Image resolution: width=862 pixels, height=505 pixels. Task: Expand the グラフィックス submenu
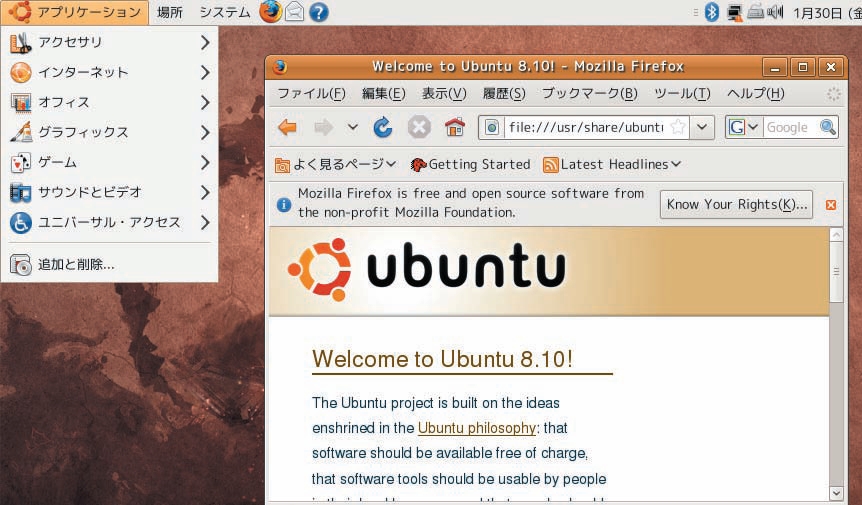point(110,132)
